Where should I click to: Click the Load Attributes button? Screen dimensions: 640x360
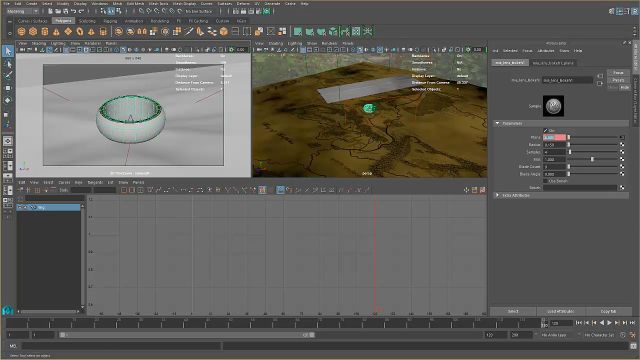(x=560, y=311)
